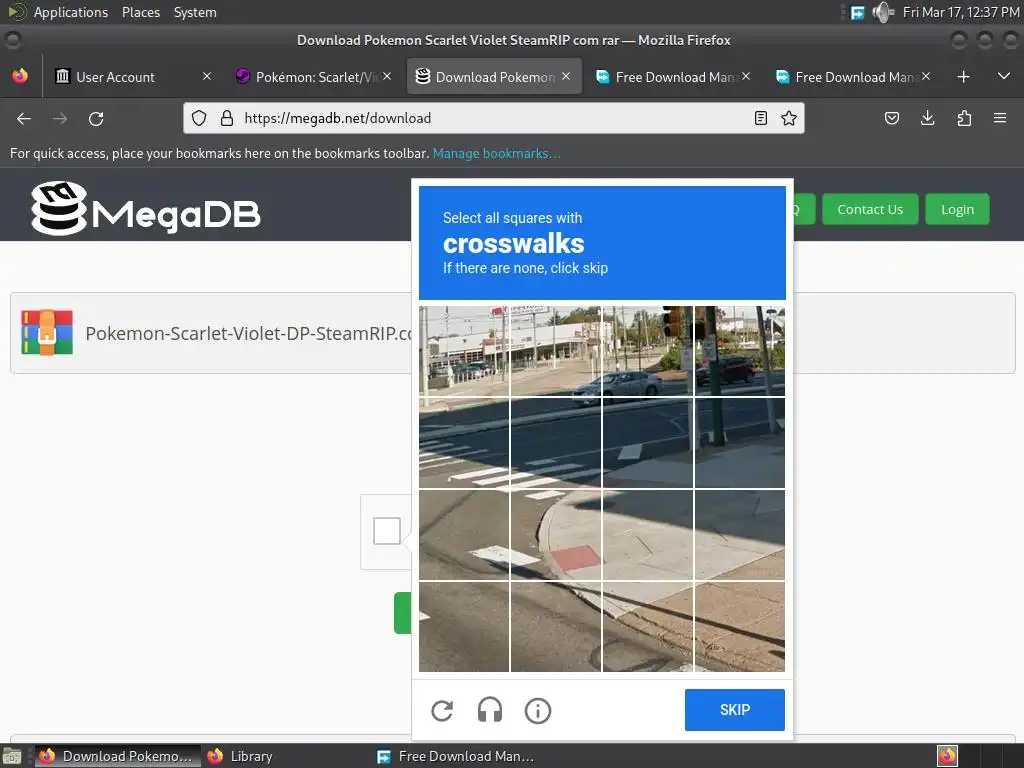Click the Firefox View icon

point(20,76)
